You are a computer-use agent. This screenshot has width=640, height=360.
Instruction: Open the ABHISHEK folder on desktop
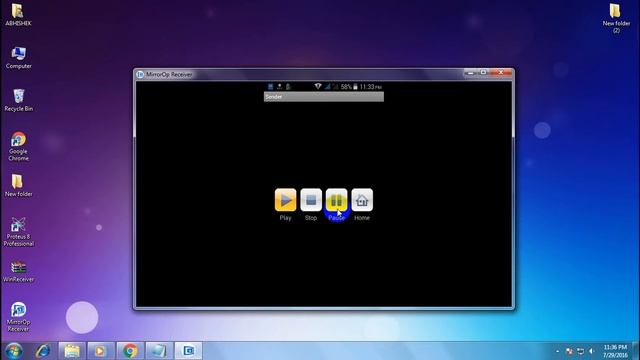pyautogui.click(x=18, y=15)
